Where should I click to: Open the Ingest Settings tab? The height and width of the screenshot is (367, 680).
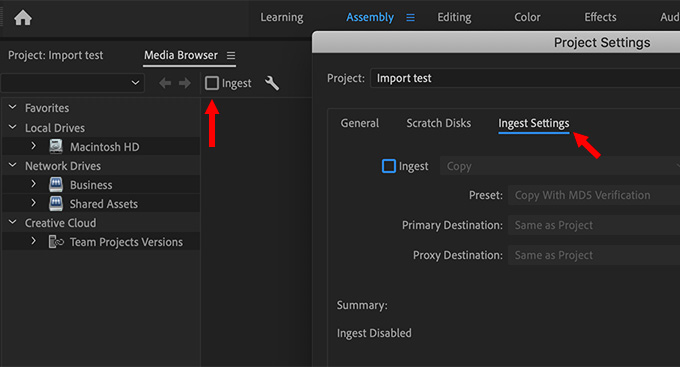click(x=533, y=124)
